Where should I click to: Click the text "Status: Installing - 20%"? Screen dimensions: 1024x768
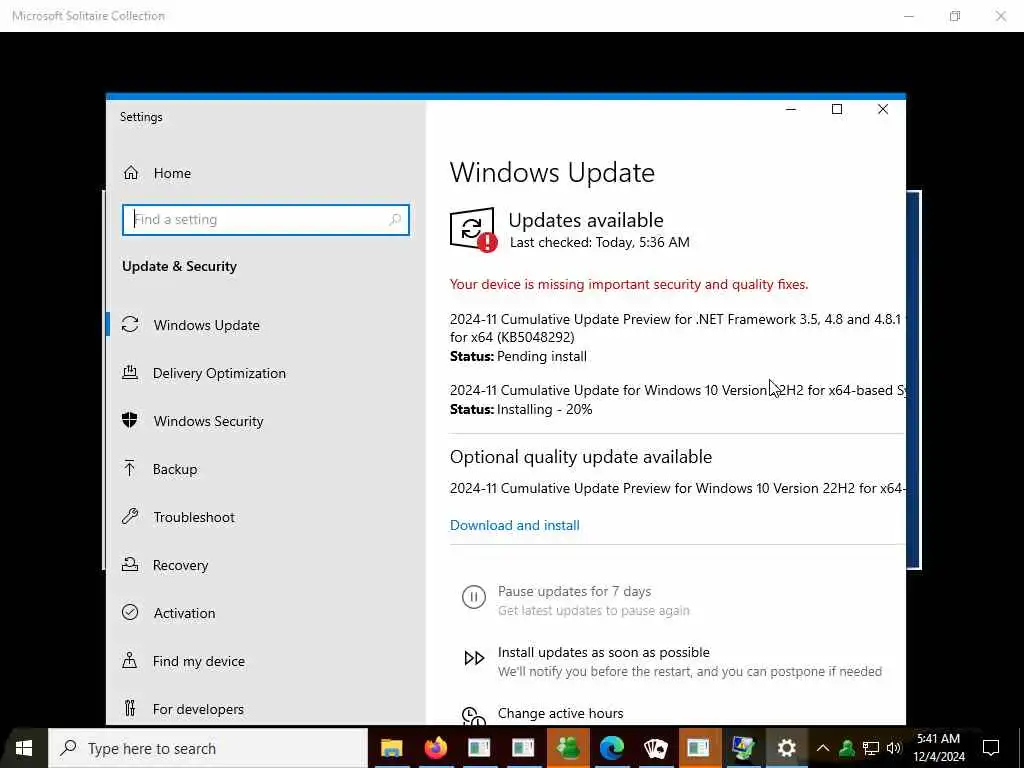point(521,409)
